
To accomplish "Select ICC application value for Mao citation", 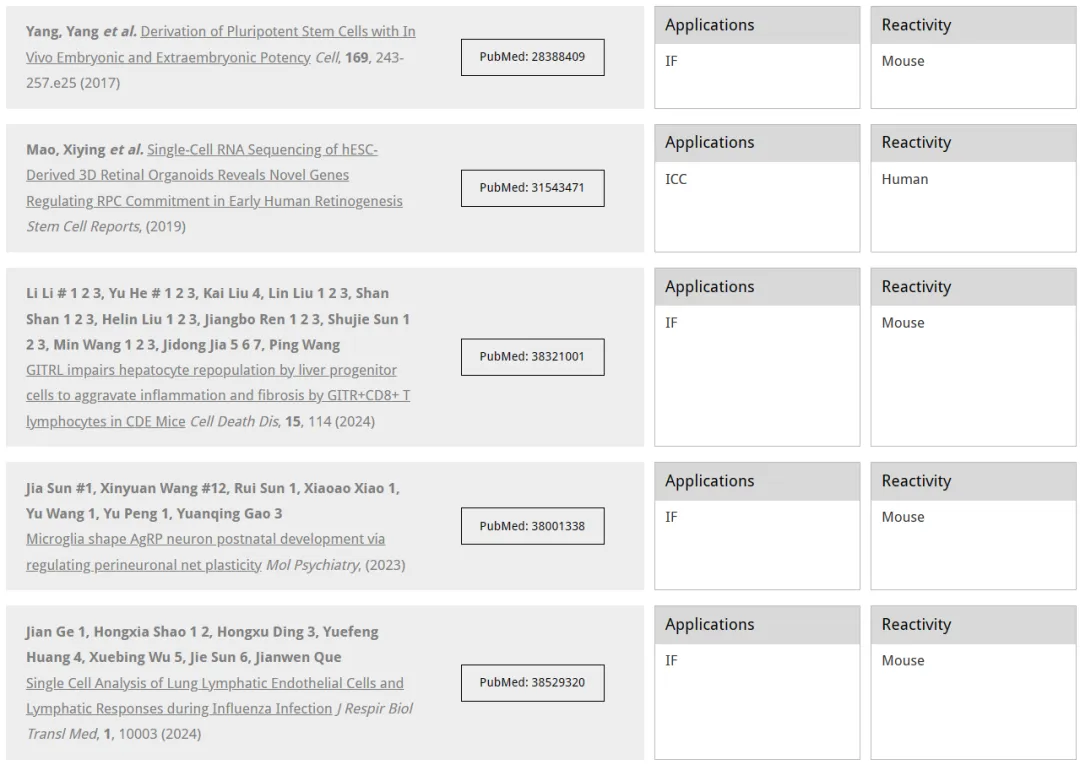I will pyautogui.click(x=676, y=180).
